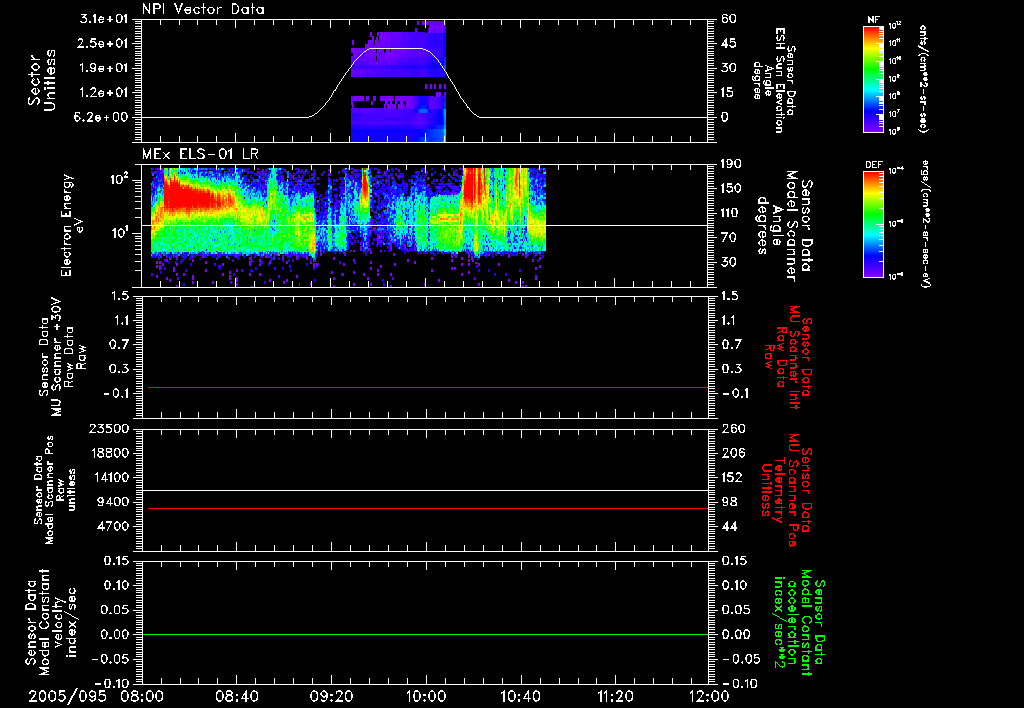Click the 'MEx ELS-01 LR' panel title
This screenshot has width=1024, height=708.
[200, 154]
